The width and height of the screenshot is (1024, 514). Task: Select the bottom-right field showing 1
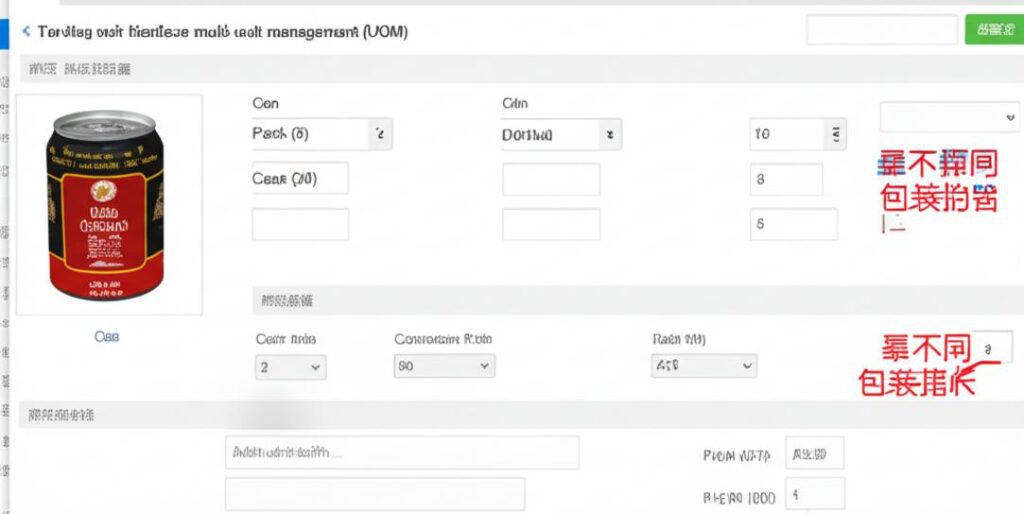814,494
